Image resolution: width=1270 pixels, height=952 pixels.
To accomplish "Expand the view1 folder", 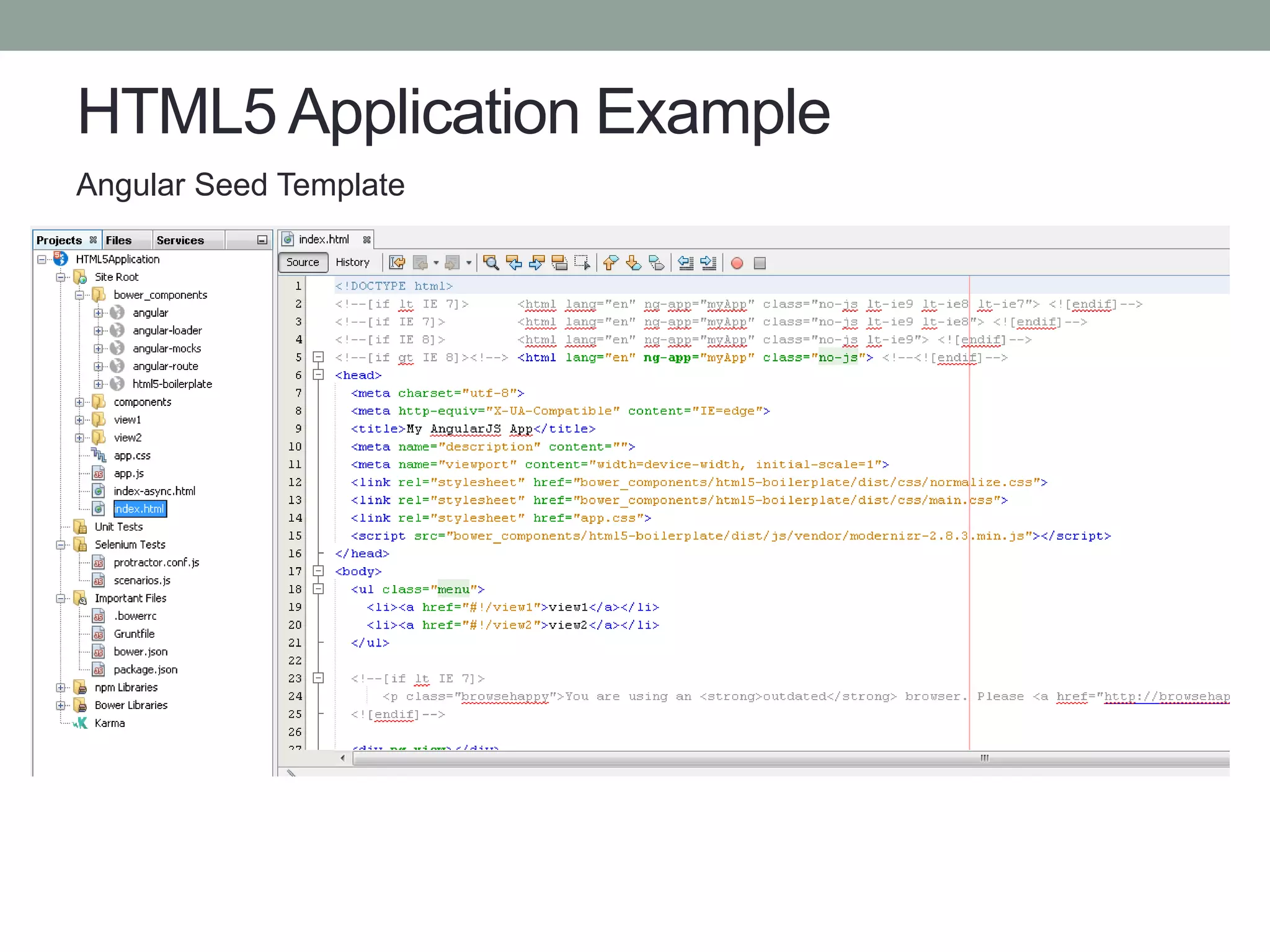I will click(79, 420).
